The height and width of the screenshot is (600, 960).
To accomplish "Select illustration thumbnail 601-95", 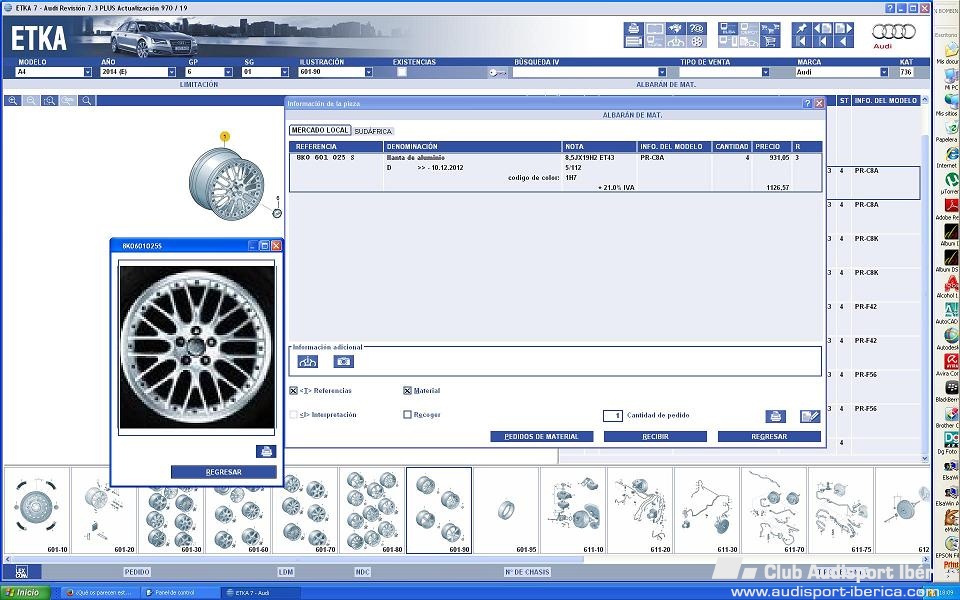I will tap(506, 510).
